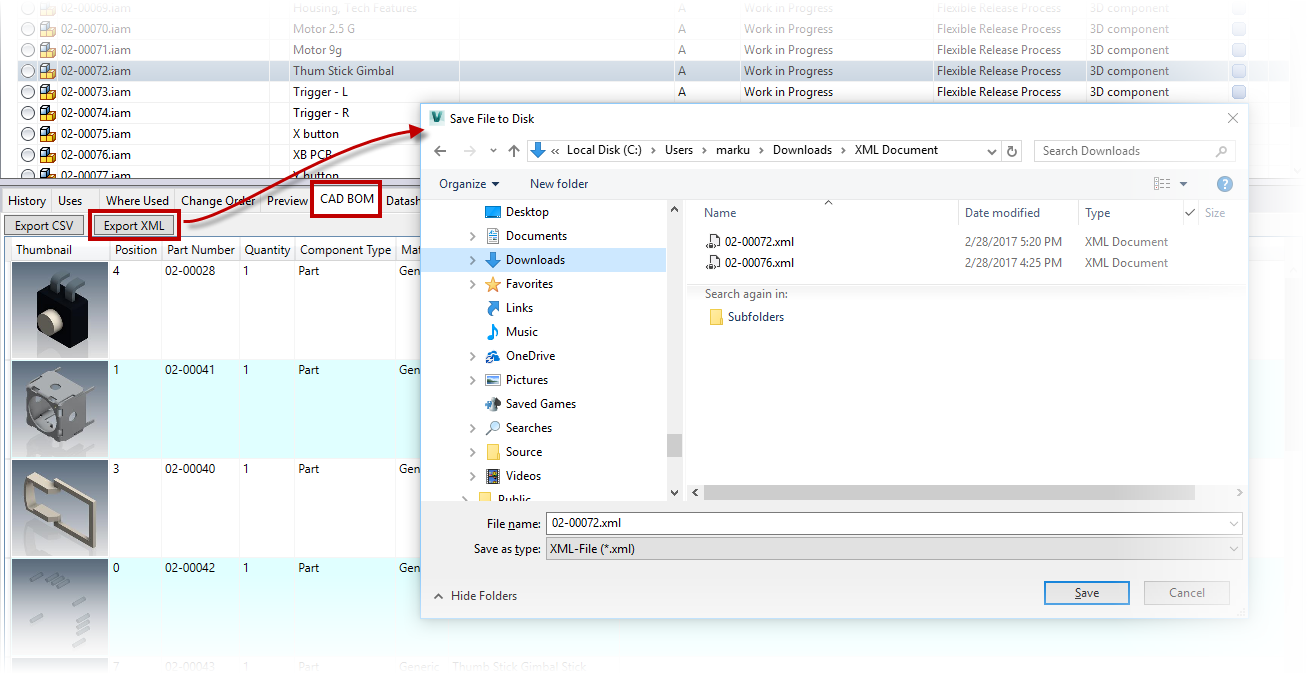Click the search magnifier in Search Downloads

1221,149
